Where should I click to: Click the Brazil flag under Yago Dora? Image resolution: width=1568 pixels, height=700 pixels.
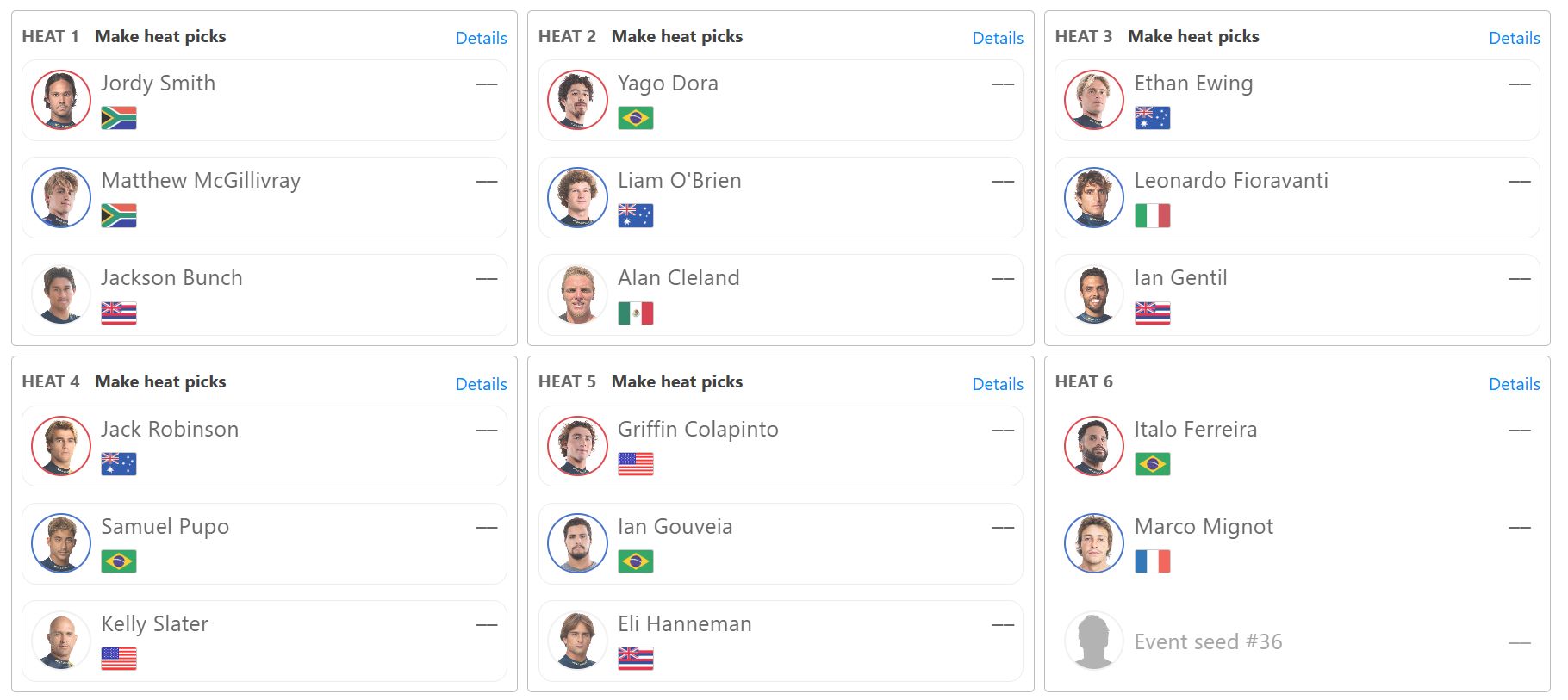636,118
